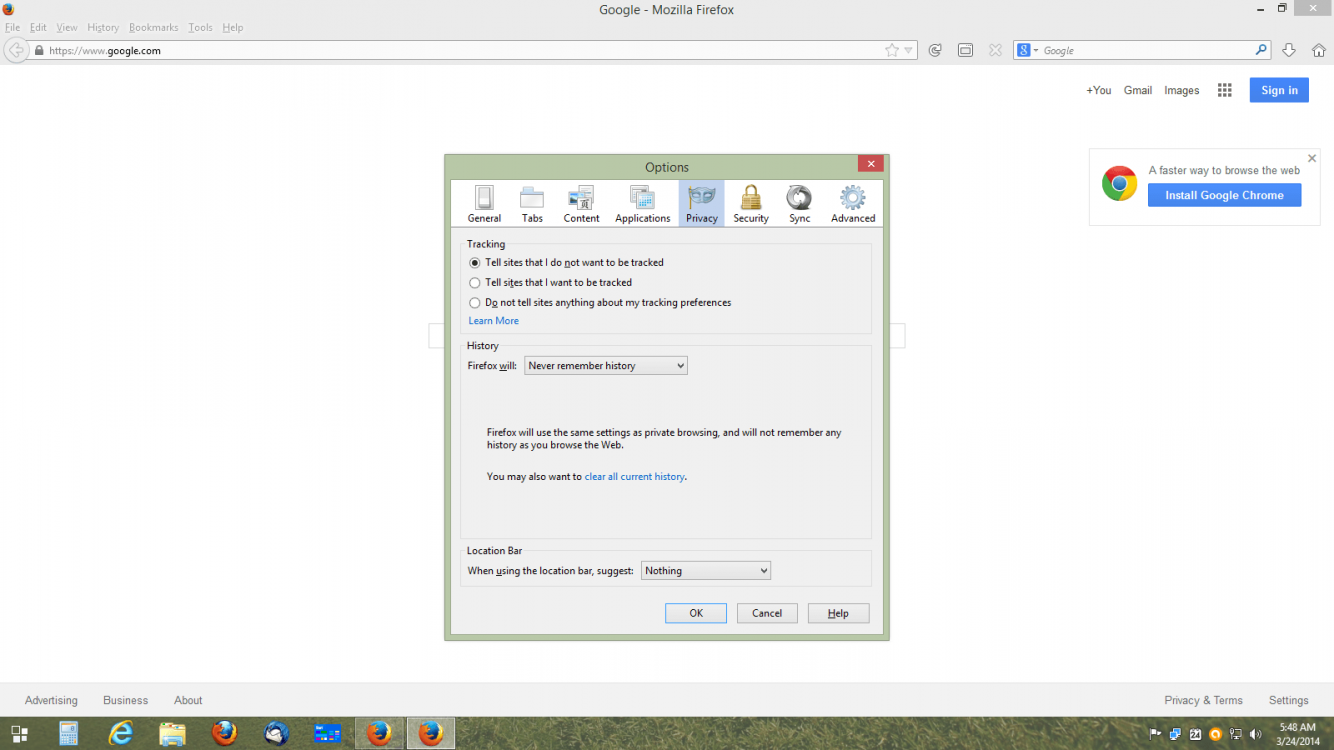
Task: Open the Business footer link
Action: 125,701
